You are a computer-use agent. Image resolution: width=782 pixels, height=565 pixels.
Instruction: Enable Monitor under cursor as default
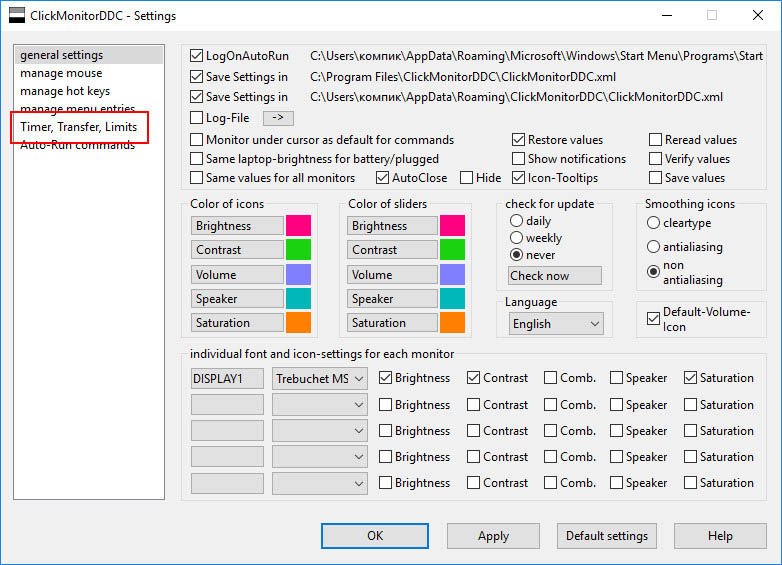(x=196, y=140)
